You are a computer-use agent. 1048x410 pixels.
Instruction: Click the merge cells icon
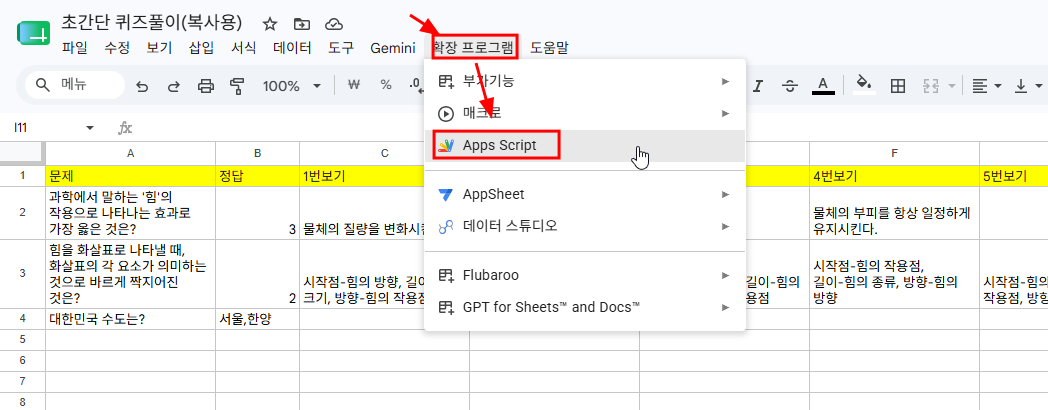pyautogui.click(x=930, y=86)
